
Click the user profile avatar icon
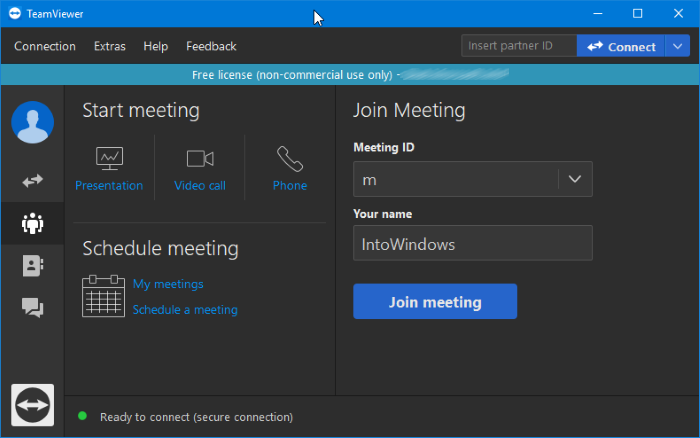tap(32, 123)
